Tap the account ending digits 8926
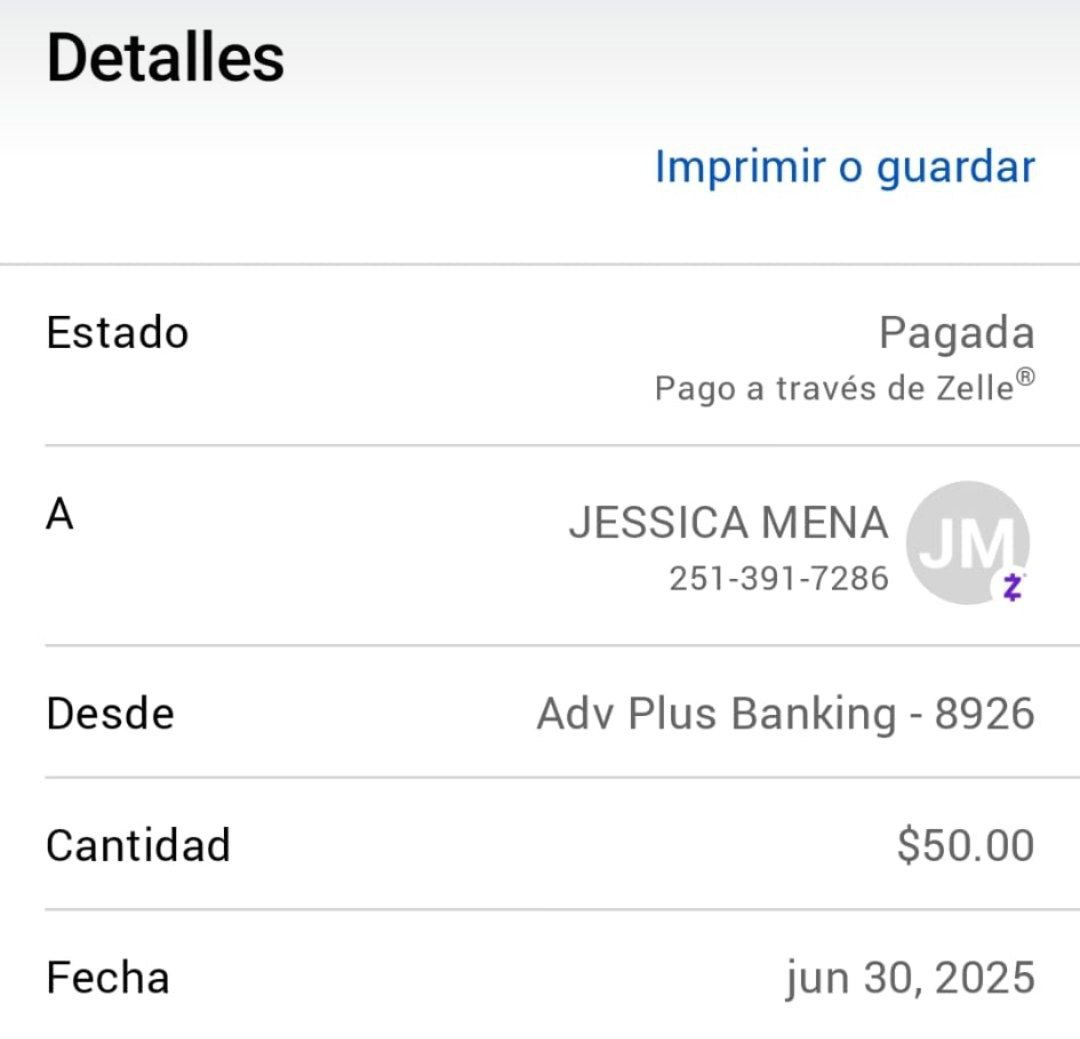The width and height of the screenshot is (1080, 1039). 984,714
